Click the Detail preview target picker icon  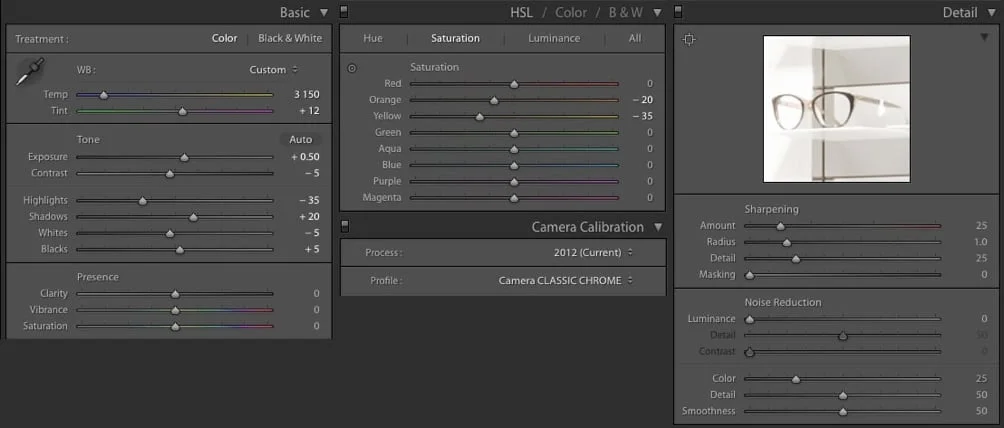point(689,40)
